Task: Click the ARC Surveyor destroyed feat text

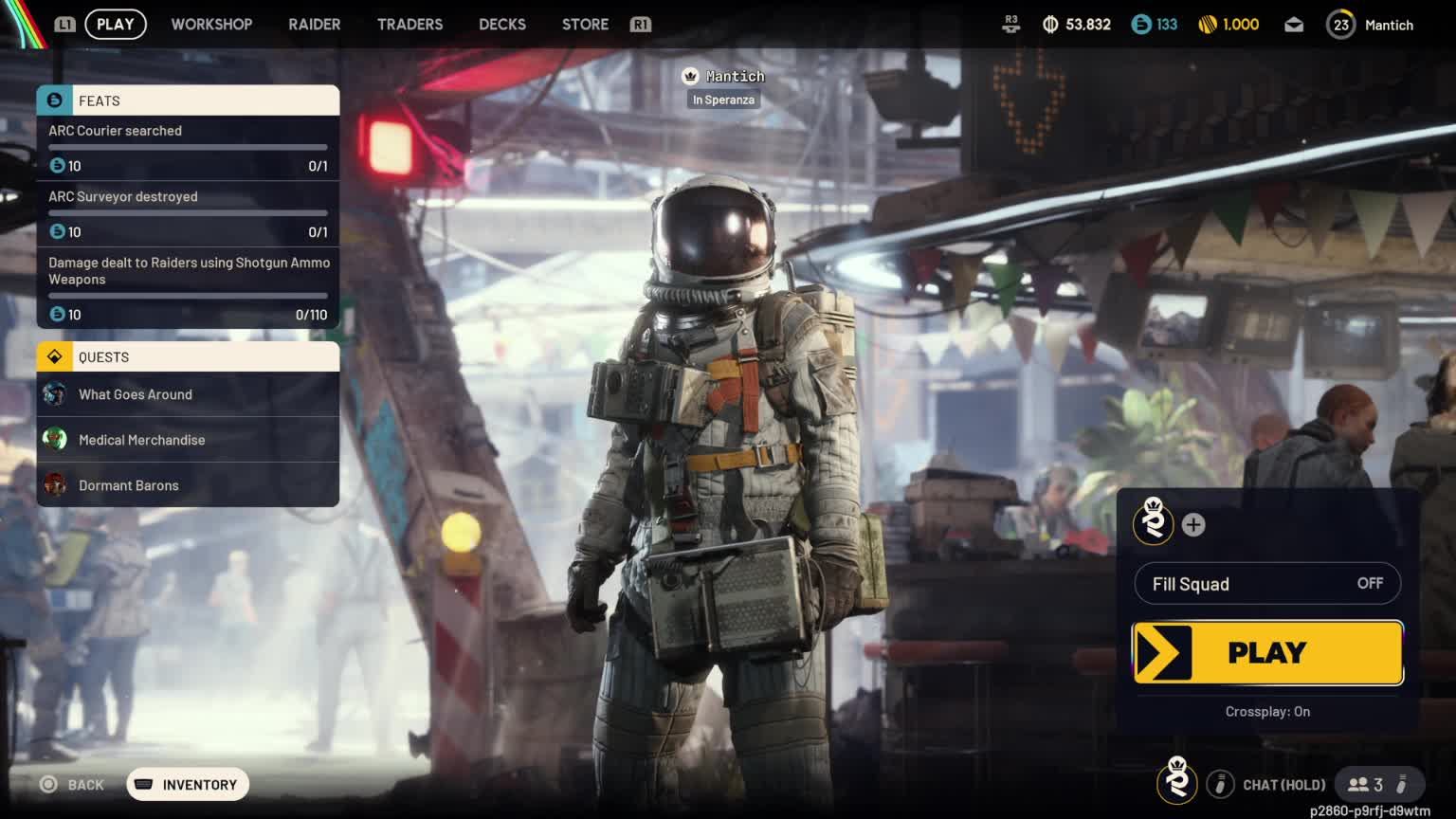Action: click(123, 197)
